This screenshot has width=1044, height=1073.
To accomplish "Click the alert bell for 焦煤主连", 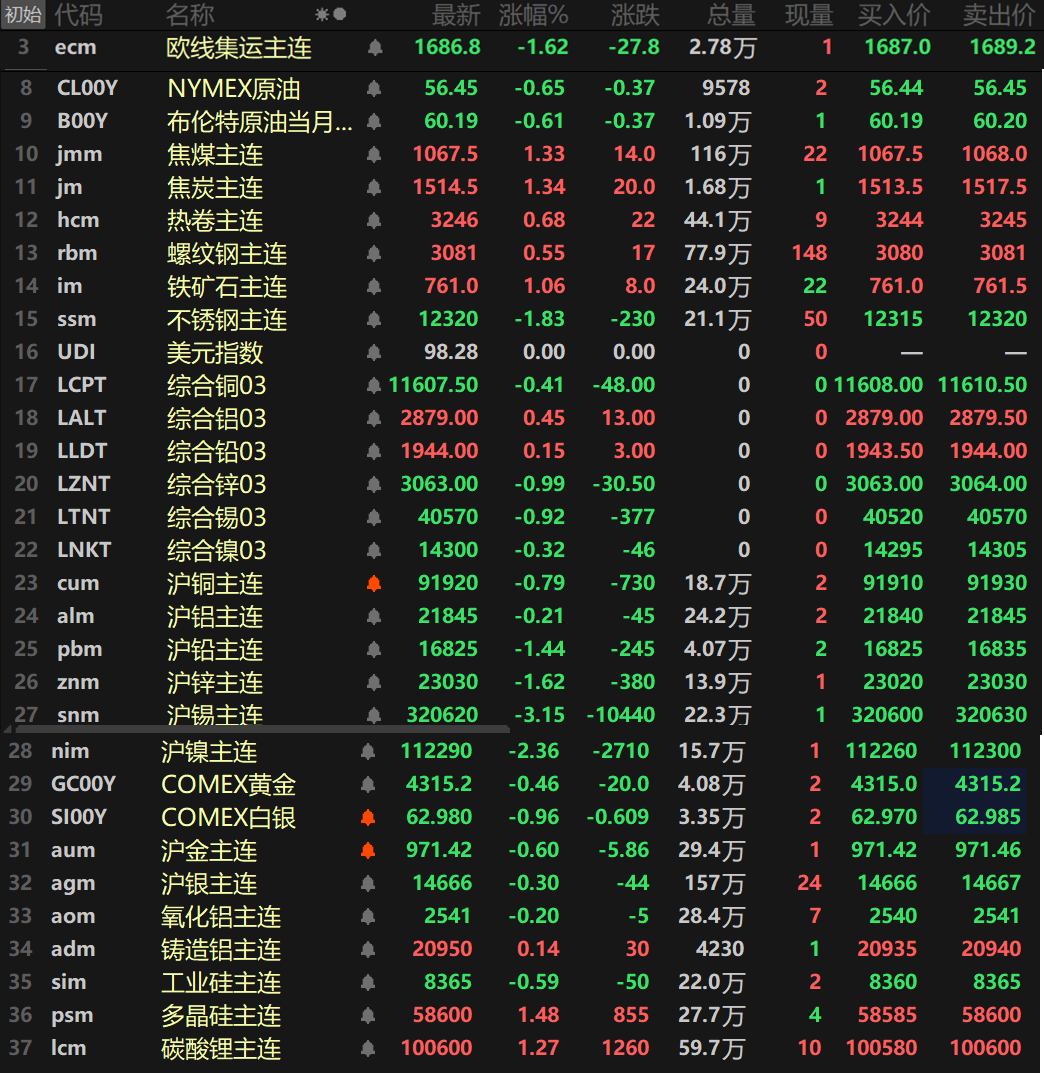I will (374, 154).
